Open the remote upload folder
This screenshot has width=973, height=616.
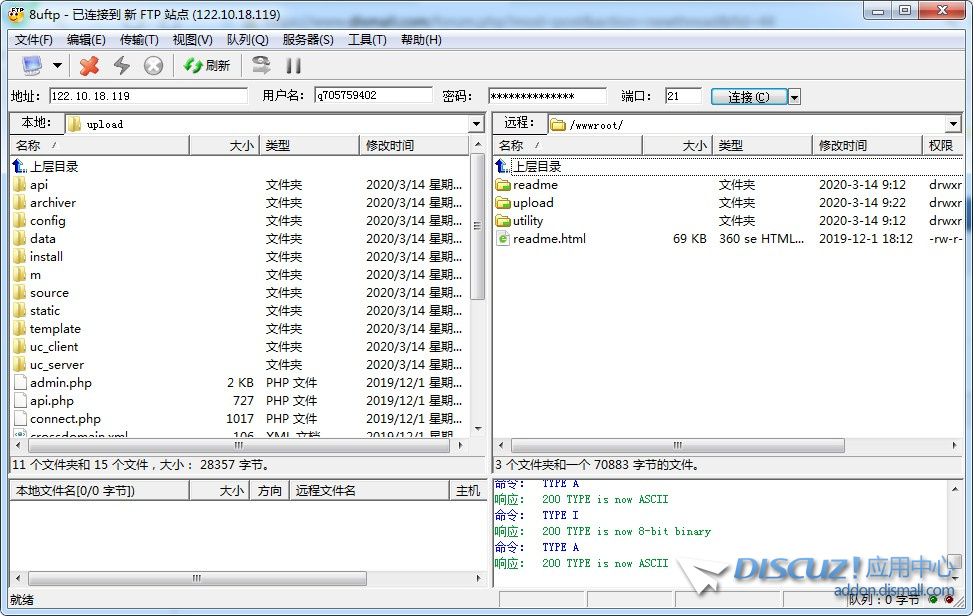coord(532,203)
